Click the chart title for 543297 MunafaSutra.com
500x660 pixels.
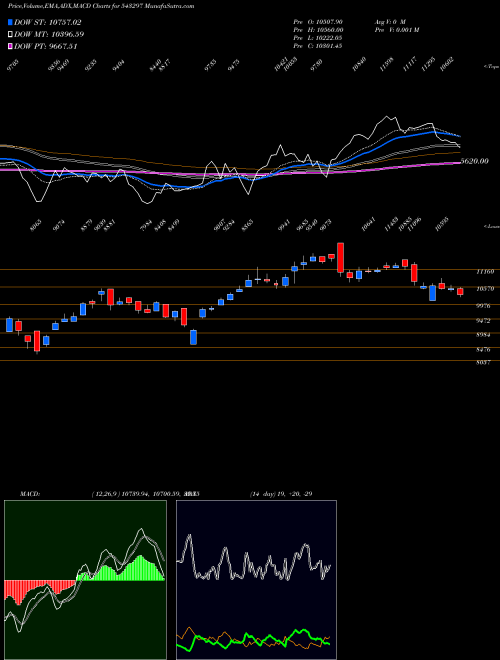(101, 7)
